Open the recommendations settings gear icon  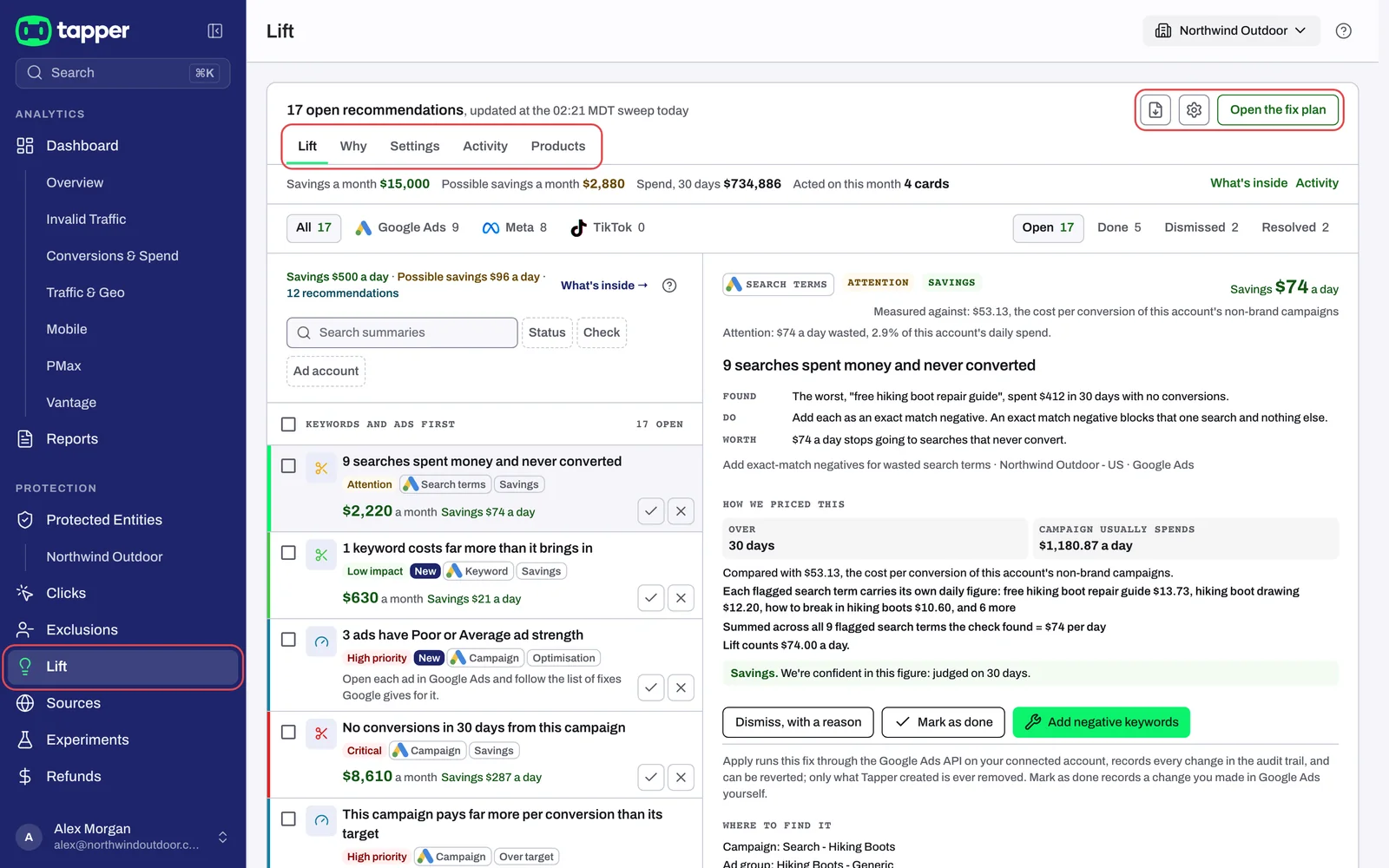pos(1194,110)
